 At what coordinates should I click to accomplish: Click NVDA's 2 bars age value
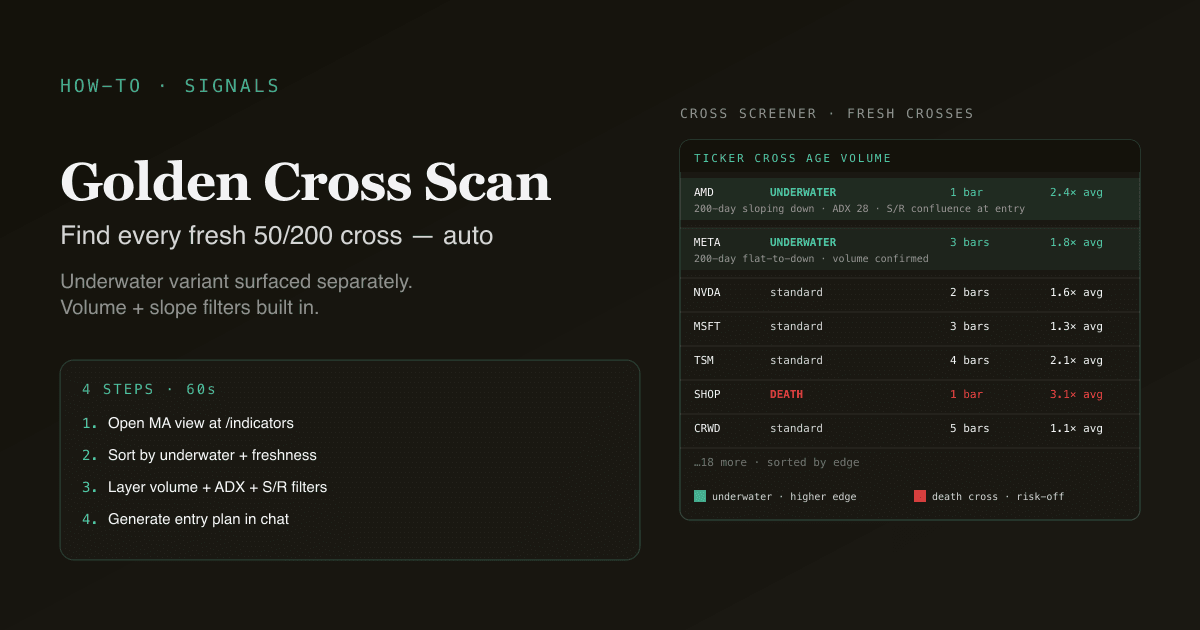coord(970,292)
